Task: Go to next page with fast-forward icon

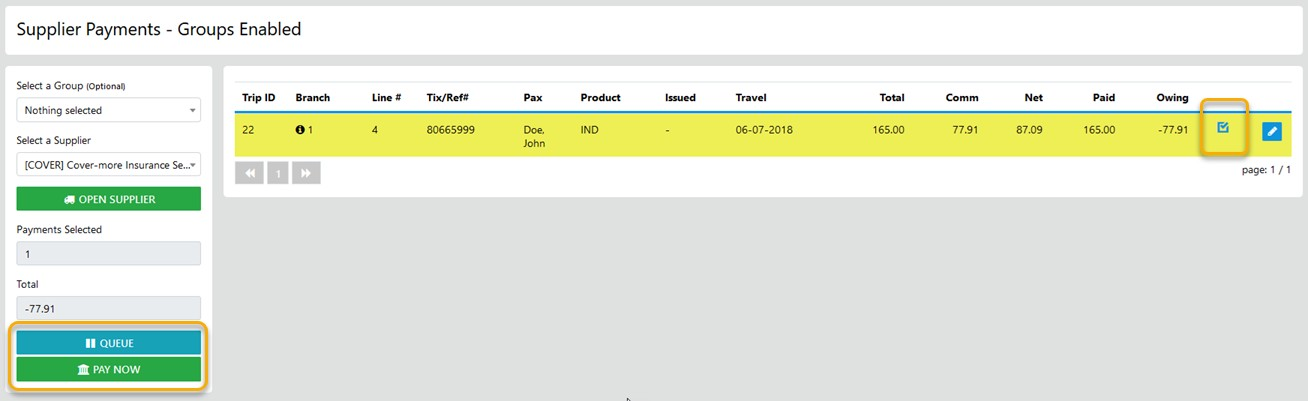Action: [x=306, y=173]
